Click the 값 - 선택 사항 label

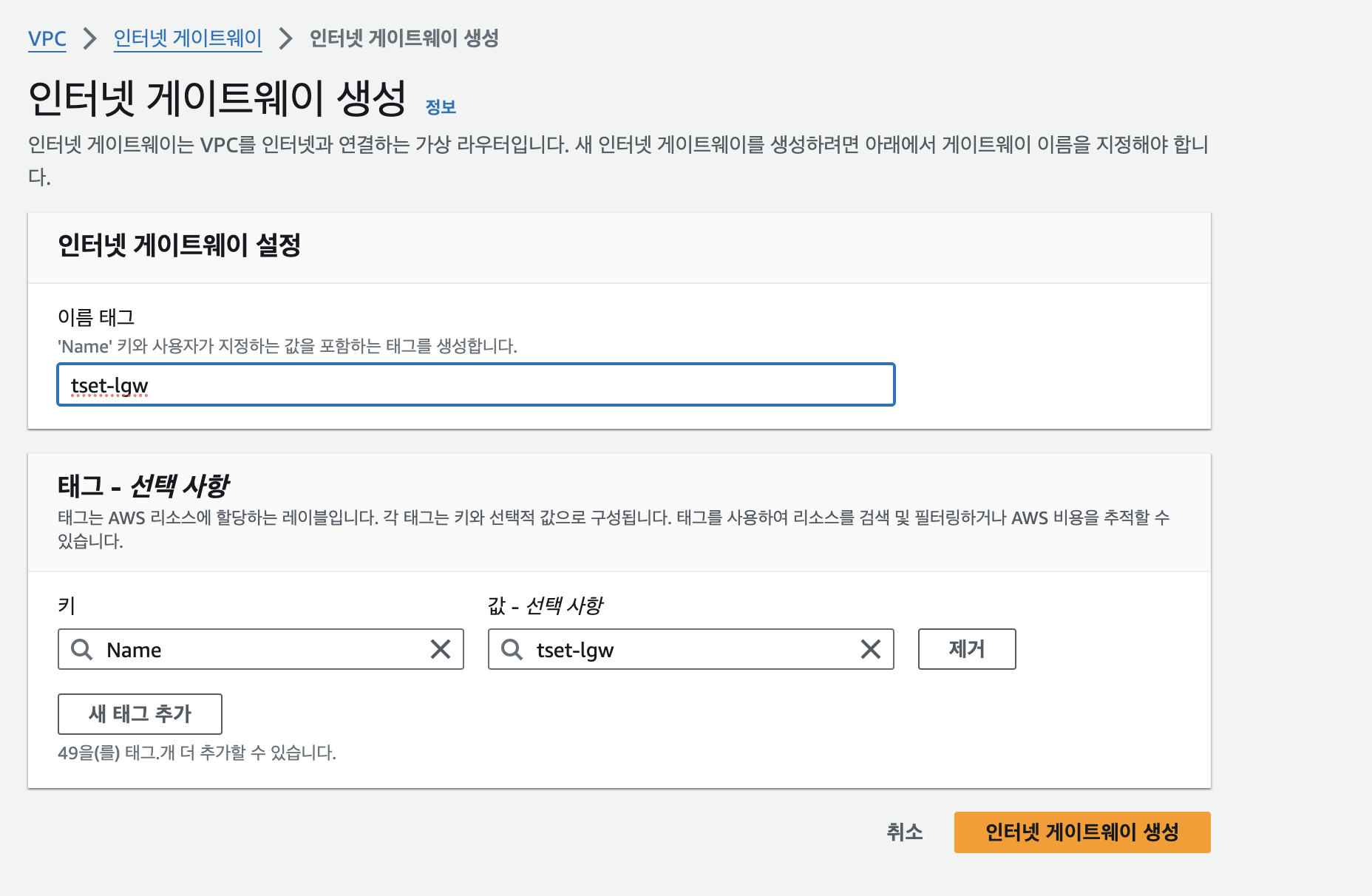coord(546,605)
